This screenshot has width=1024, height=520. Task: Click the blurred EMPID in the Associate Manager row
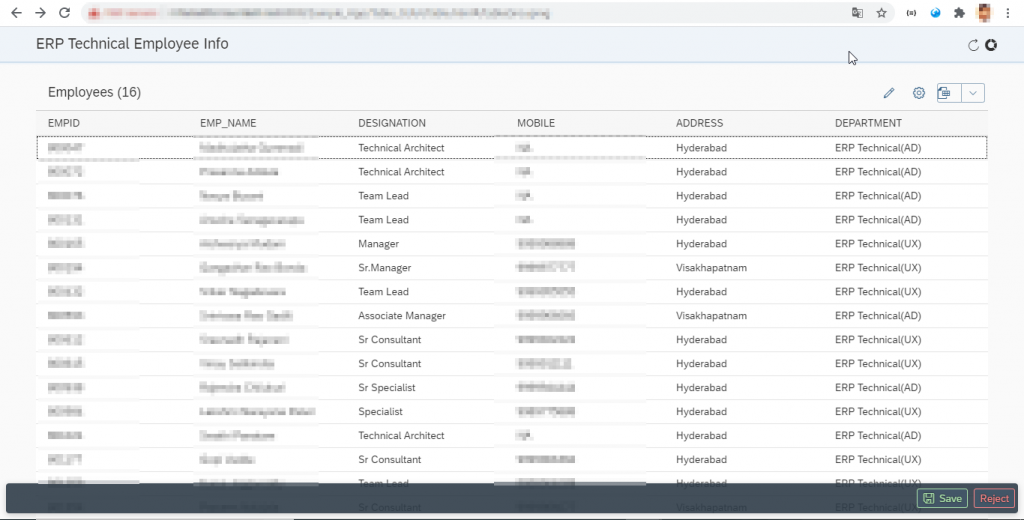pos(66,316)
